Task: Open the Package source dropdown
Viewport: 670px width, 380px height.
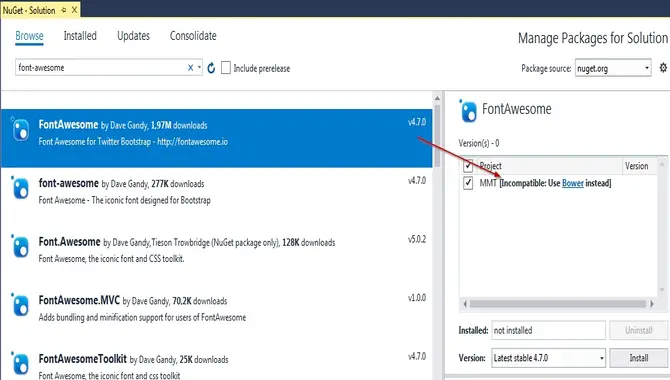Action: tap(647, 68)
